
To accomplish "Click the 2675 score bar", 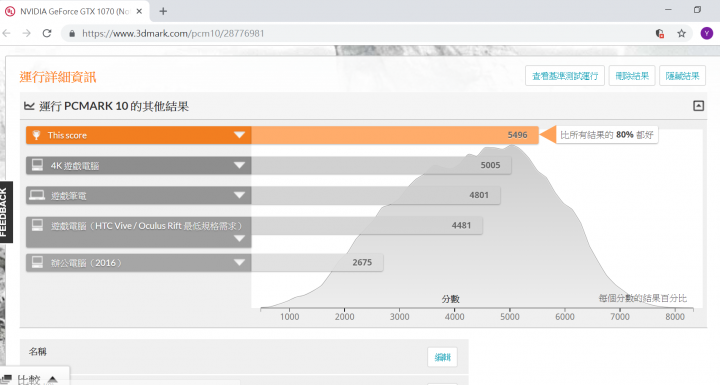I will (x=317, y=262).
